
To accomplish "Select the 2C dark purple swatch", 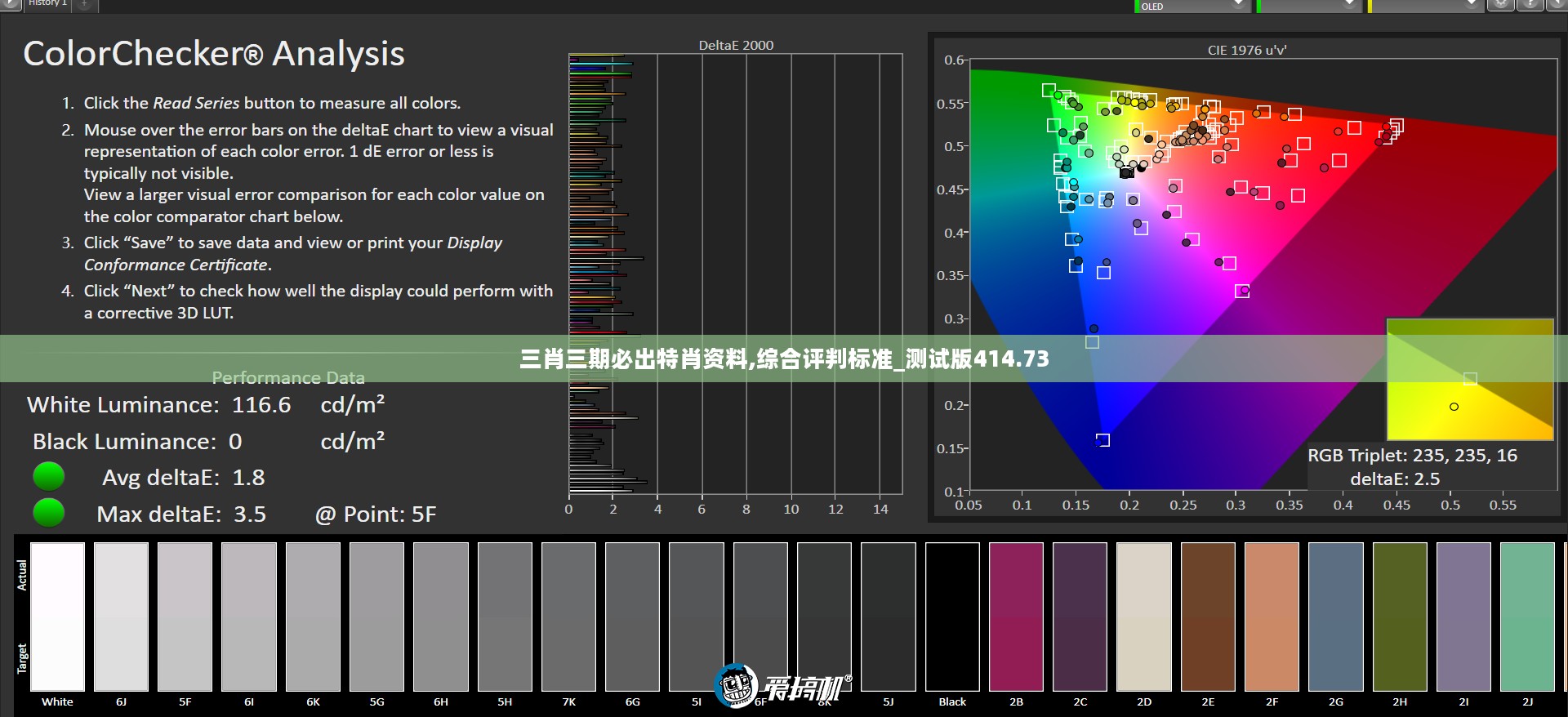I will click(x=1080, y=617).
